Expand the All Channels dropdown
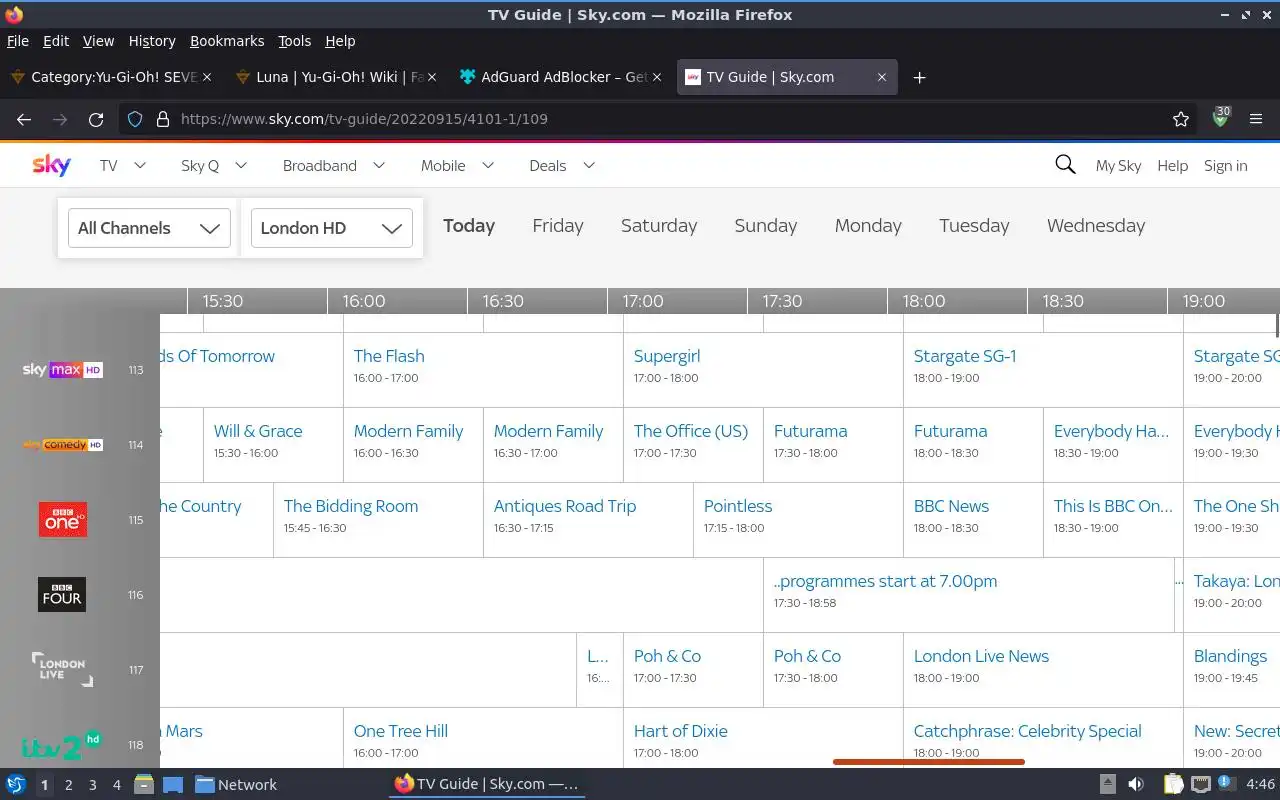Image resolution: width=1280 pixels, height=800 pixels. point(149,228)
